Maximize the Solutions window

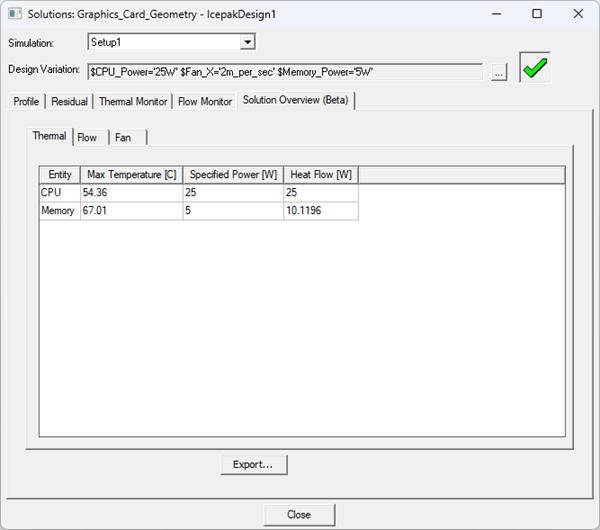(537, 14)
